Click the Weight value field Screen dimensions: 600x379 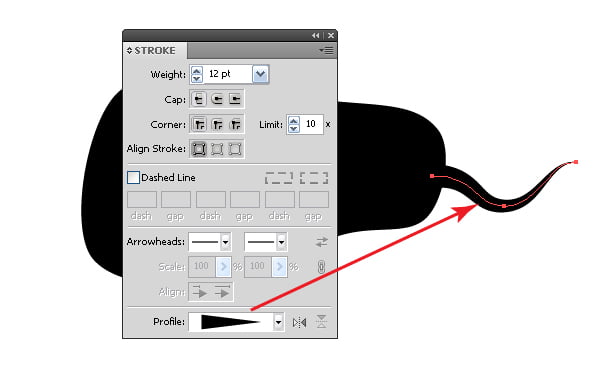(227, 74)
